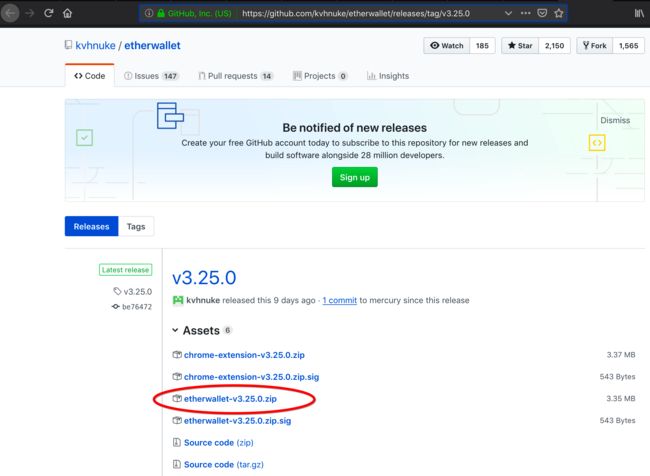This screenshot has height=476, width=650.
Task: Switch to the Issues tab
Action: (151, 76)
